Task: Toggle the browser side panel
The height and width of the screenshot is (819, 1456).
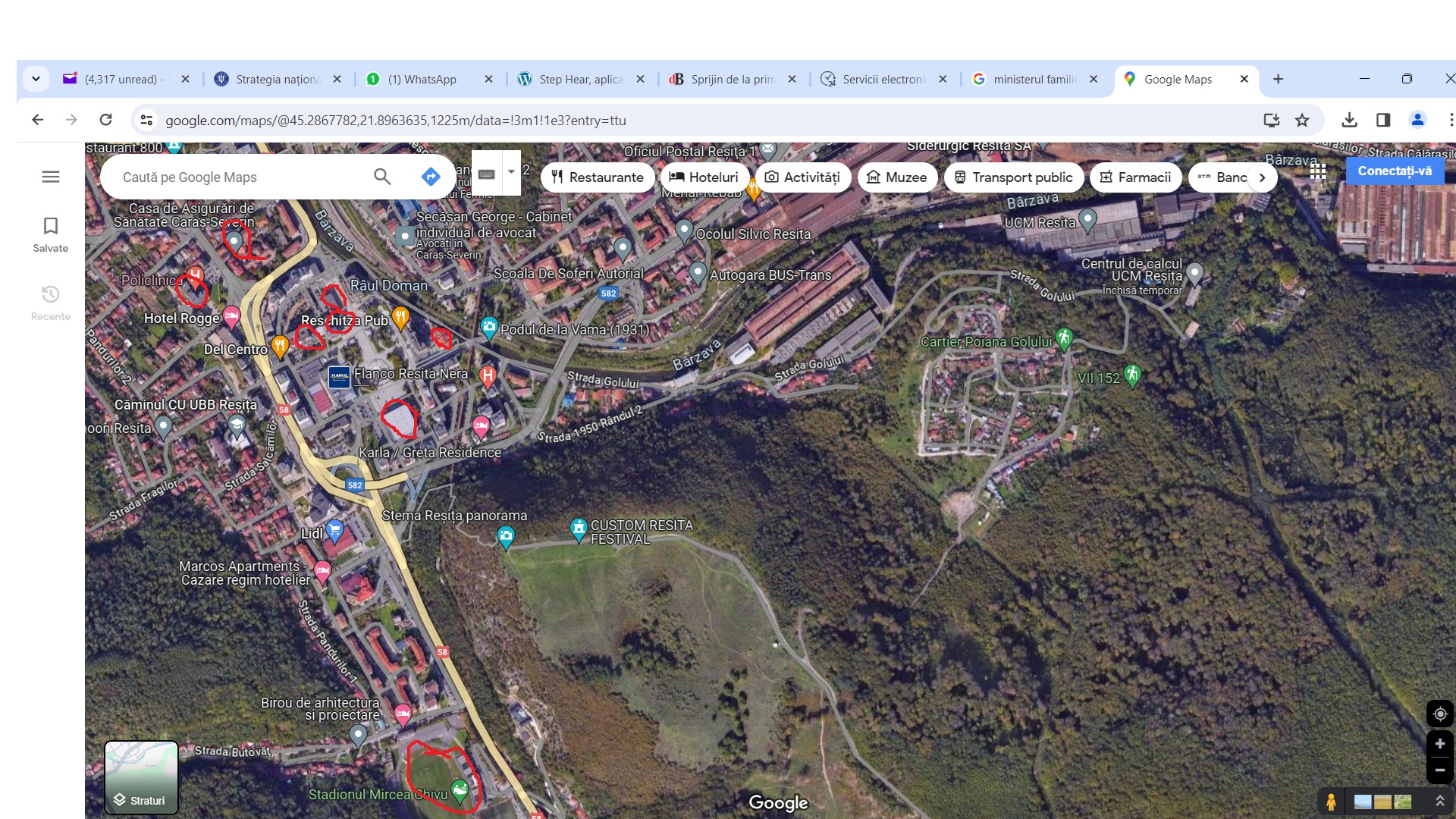Action: pos(1383,120)
